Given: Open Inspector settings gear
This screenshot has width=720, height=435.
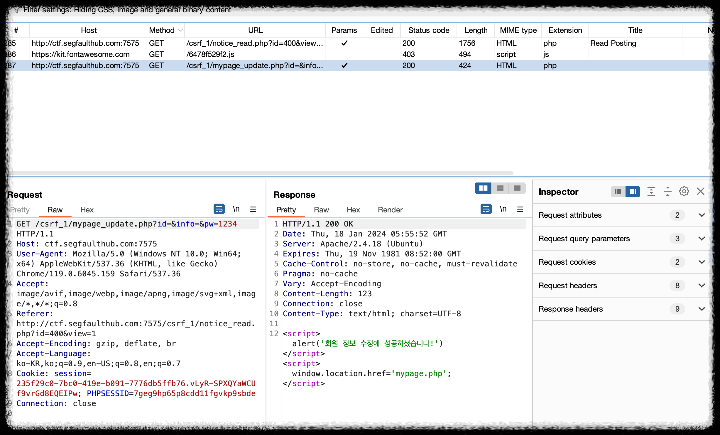Looking at the screenshot, I should pos(684,192).
